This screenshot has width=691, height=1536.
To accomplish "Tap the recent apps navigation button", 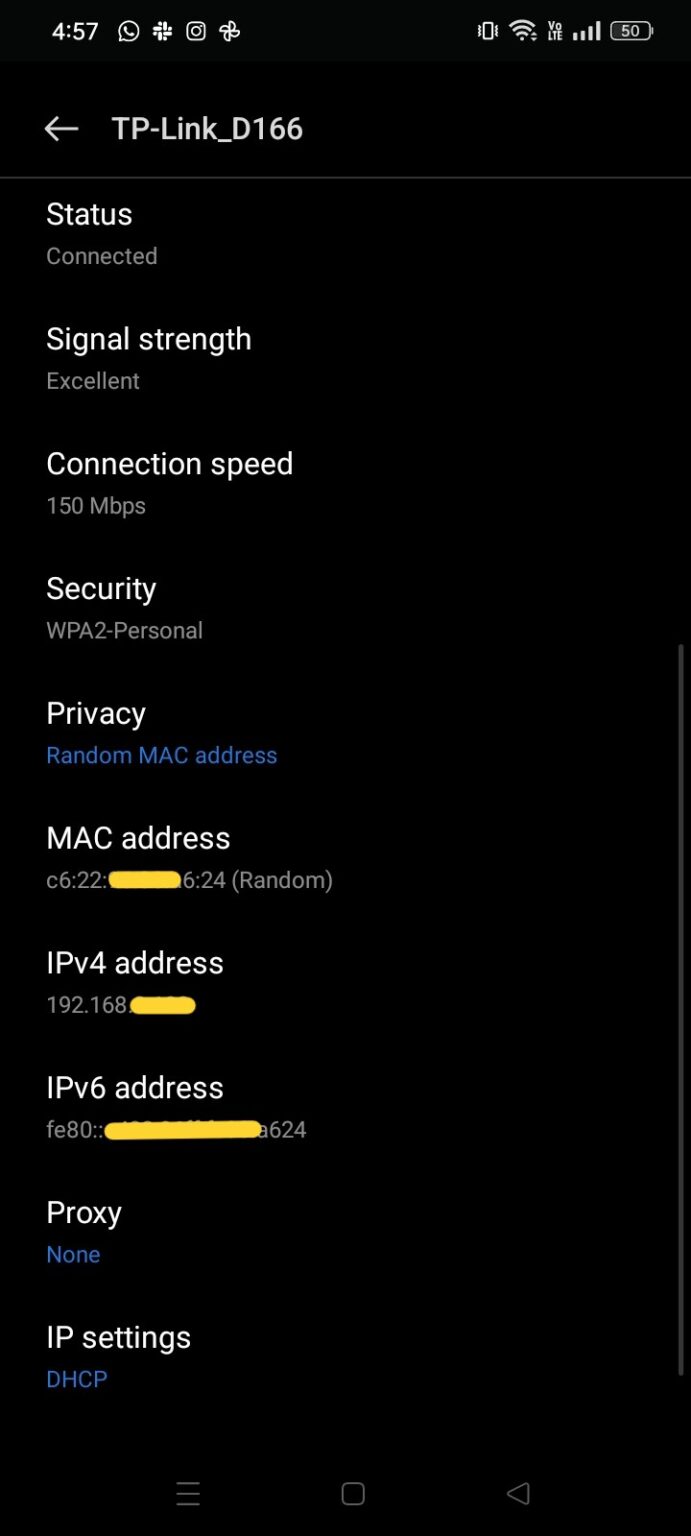I will pyautogui.click(x=188, y=1493).
